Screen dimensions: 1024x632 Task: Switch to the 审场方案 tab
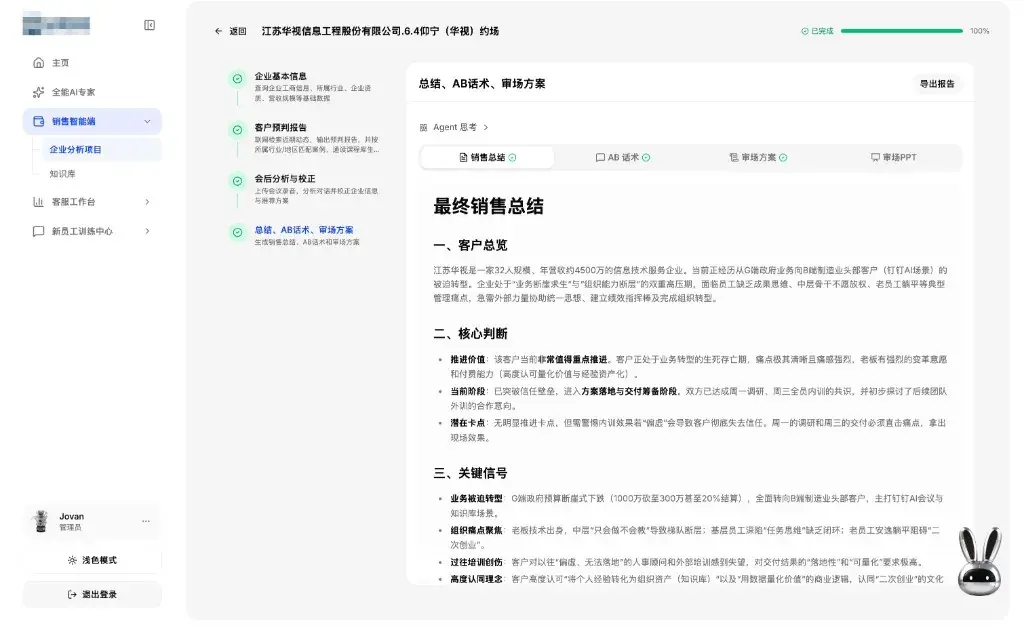[x=758, y=157]
